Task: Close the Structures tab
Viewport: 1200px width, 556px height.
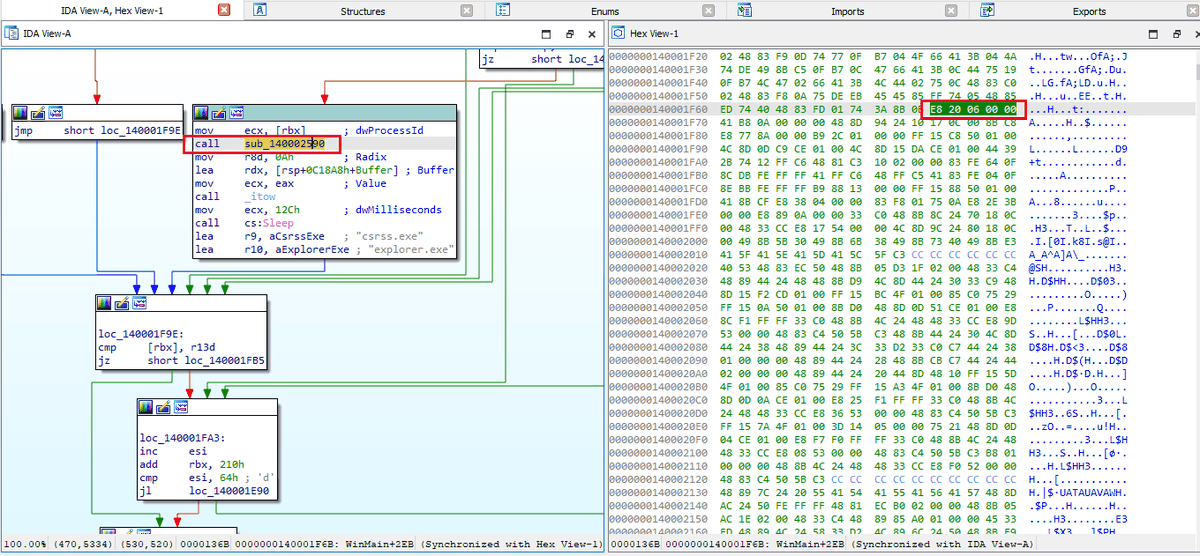Action: click(x=467, y=11)
